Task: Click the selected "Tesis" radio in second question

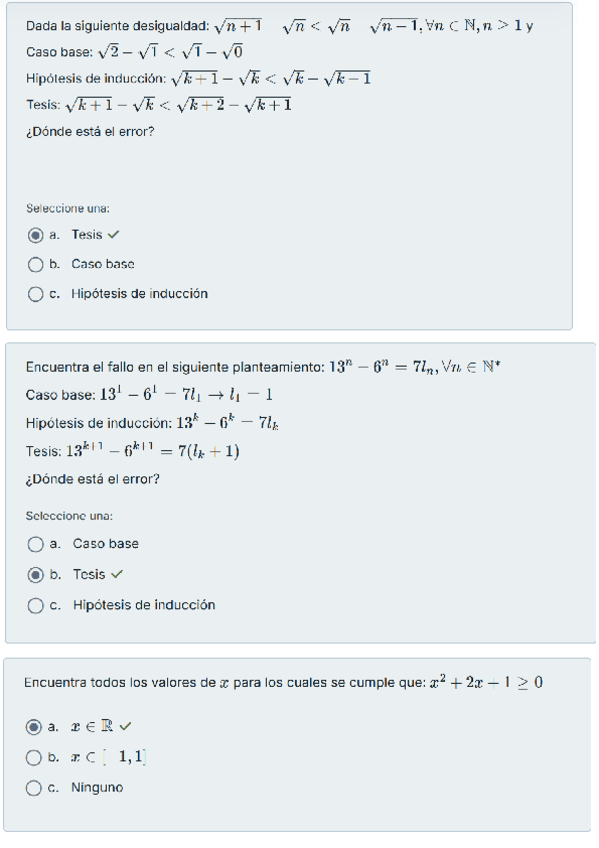Action: (x=35, y=574)
